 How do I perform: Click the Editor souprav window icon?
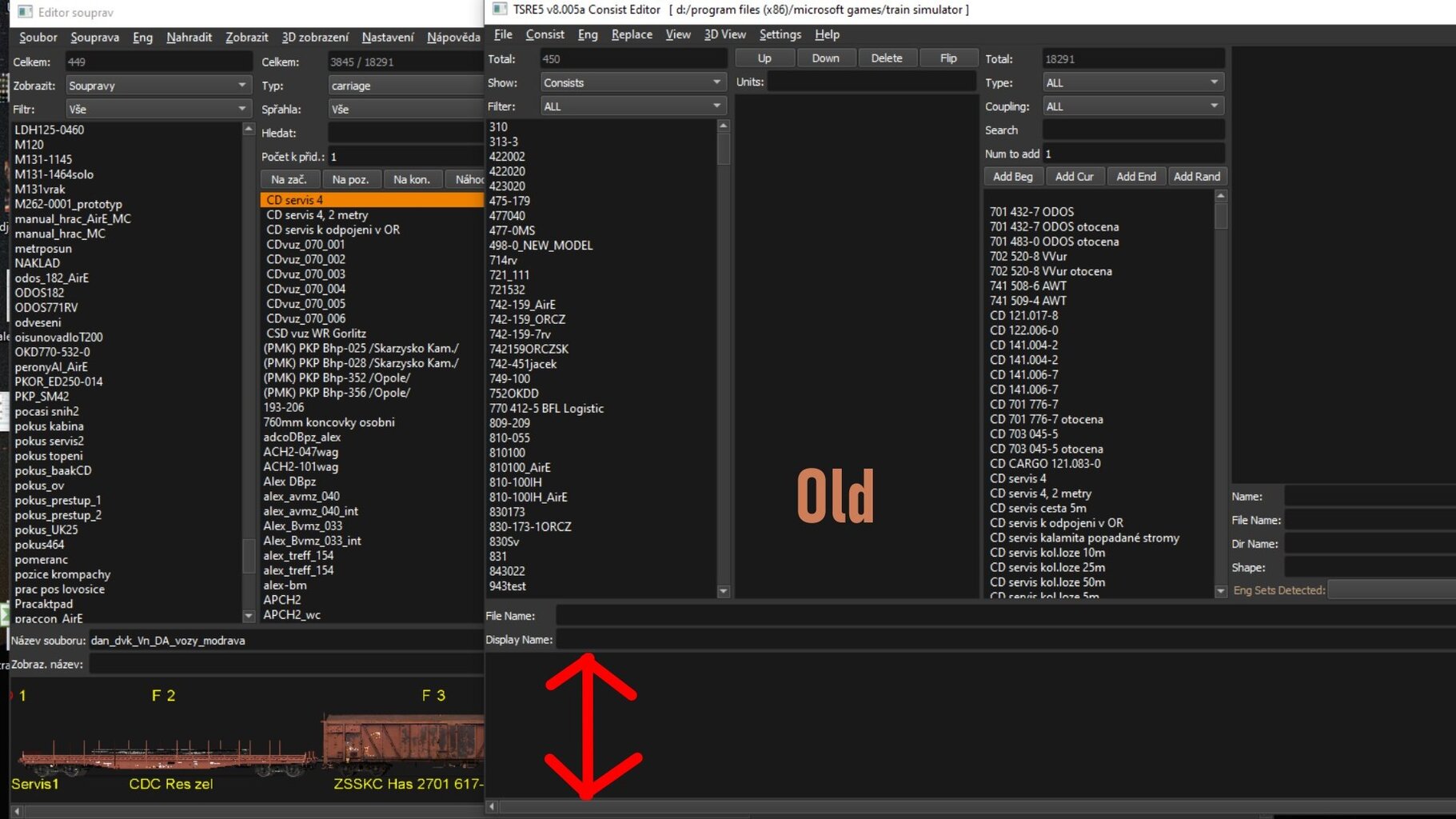(25, 12)
